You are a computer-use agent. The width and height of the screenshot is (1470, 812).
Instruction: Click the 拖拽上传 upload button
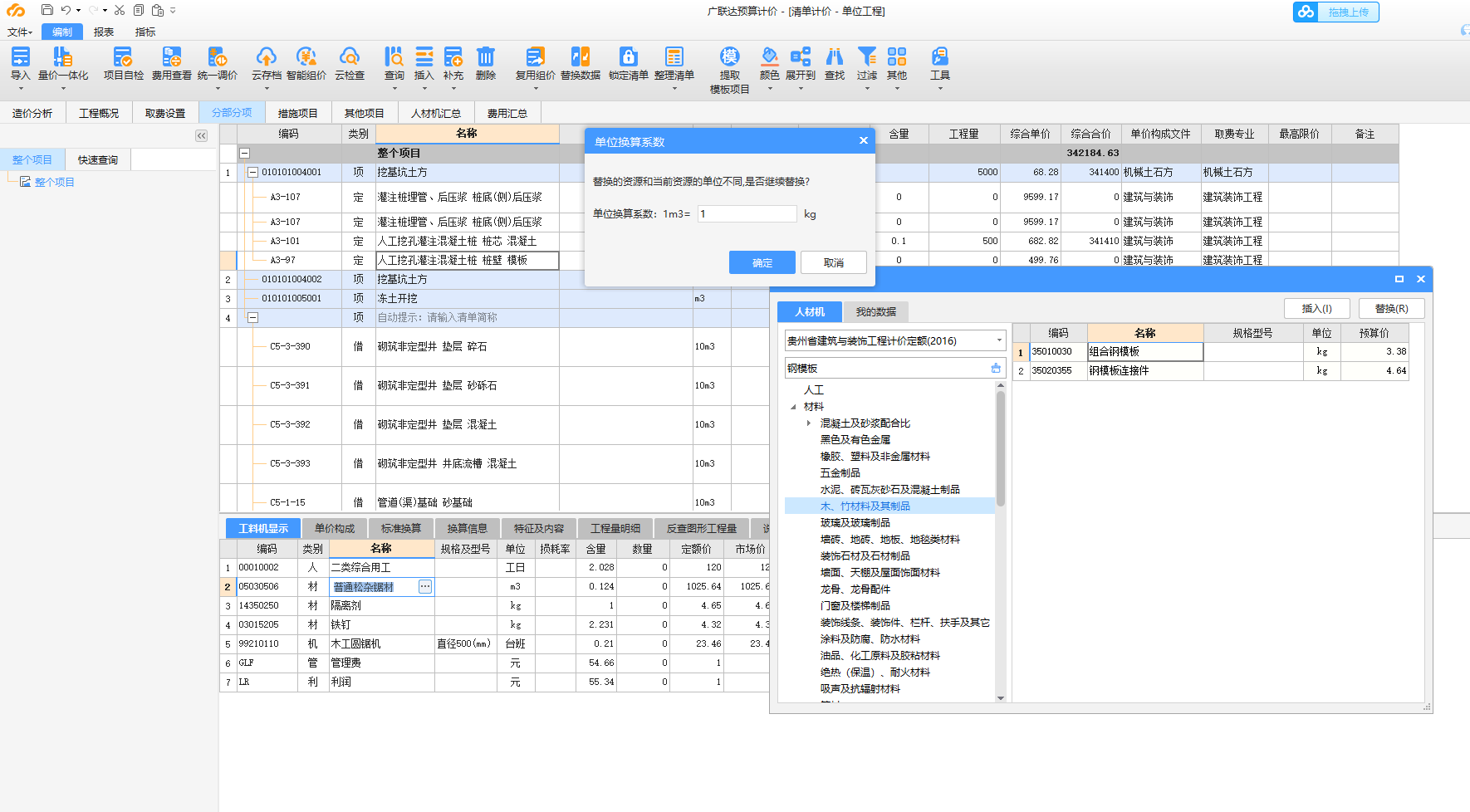(x=1335, y=12)
